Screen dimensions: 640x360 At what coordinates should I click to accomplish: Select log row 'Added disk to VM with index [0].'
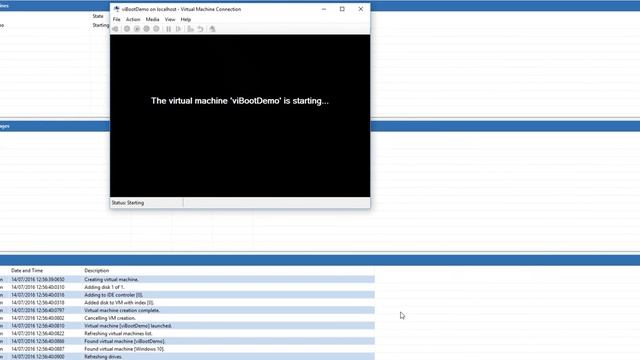[x=187, y=302]
